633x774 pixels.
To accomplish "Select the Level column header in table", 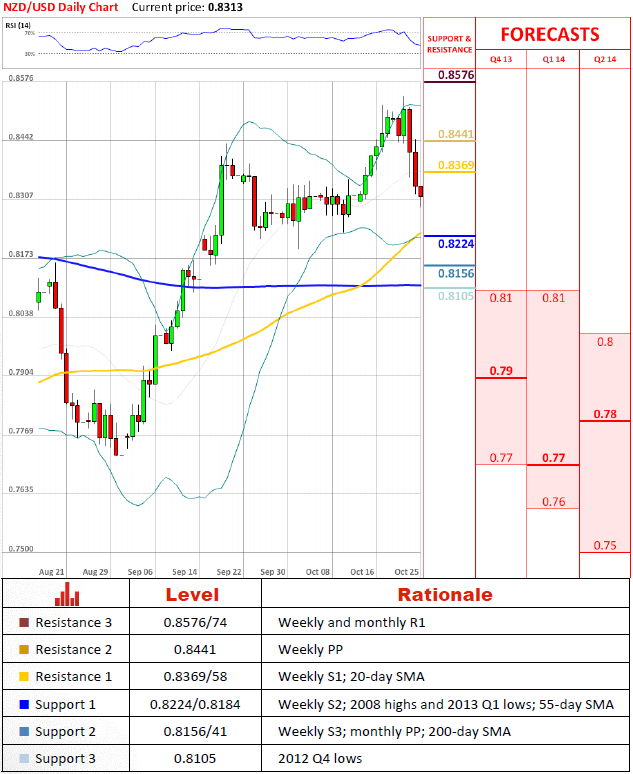I will coord(191,595).
